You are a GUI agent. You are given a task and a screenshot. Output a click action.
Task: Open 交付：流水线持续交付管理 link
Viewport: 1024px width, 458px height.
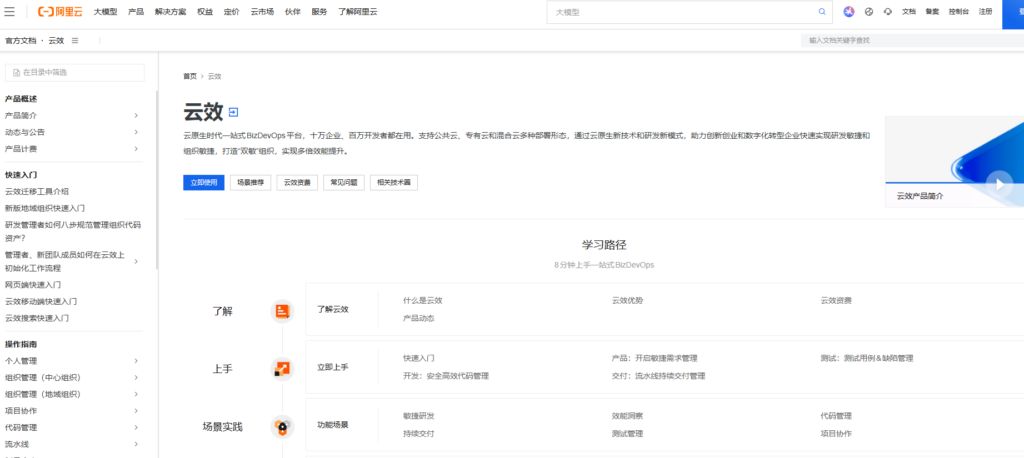click(659, 376)
